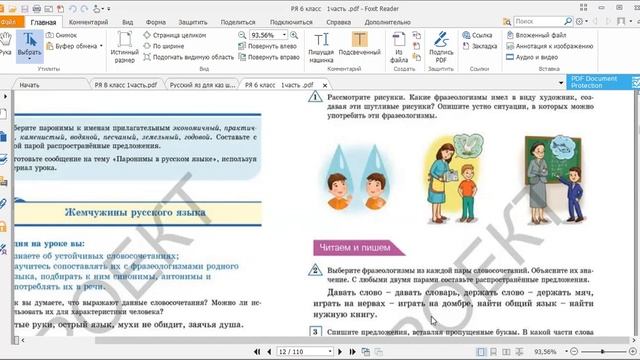Click the horizontal scrollbar of document
This screenshot has height=360, width=640.
(x=362, y=340)
